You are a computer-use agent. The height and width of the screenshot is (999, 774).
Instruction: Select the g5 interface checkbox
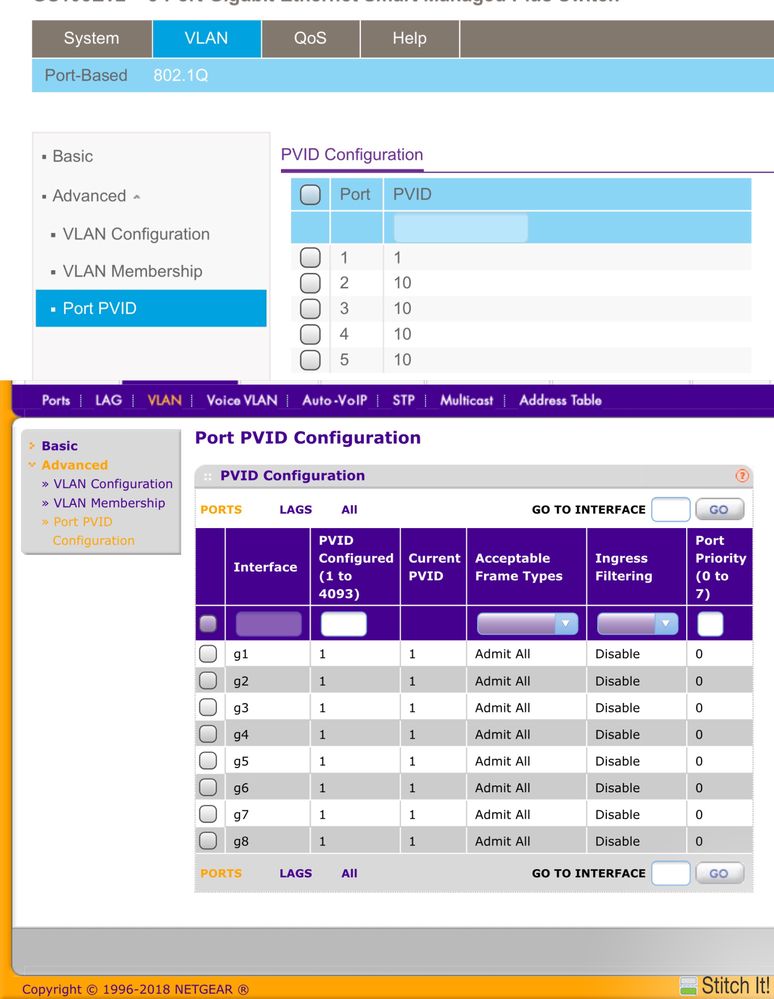[x=208, y=761]
